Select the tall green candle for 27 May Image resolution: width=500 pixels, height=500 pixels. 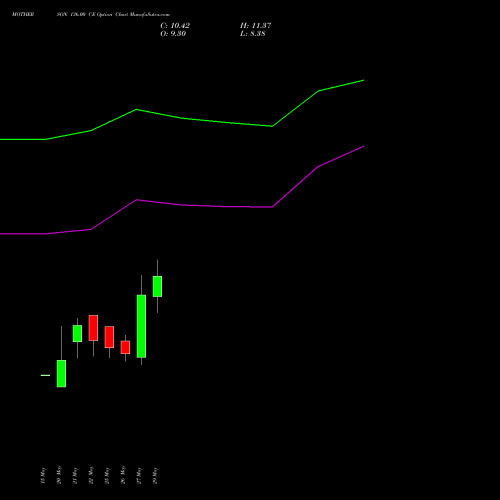click(x=141, y=326)
